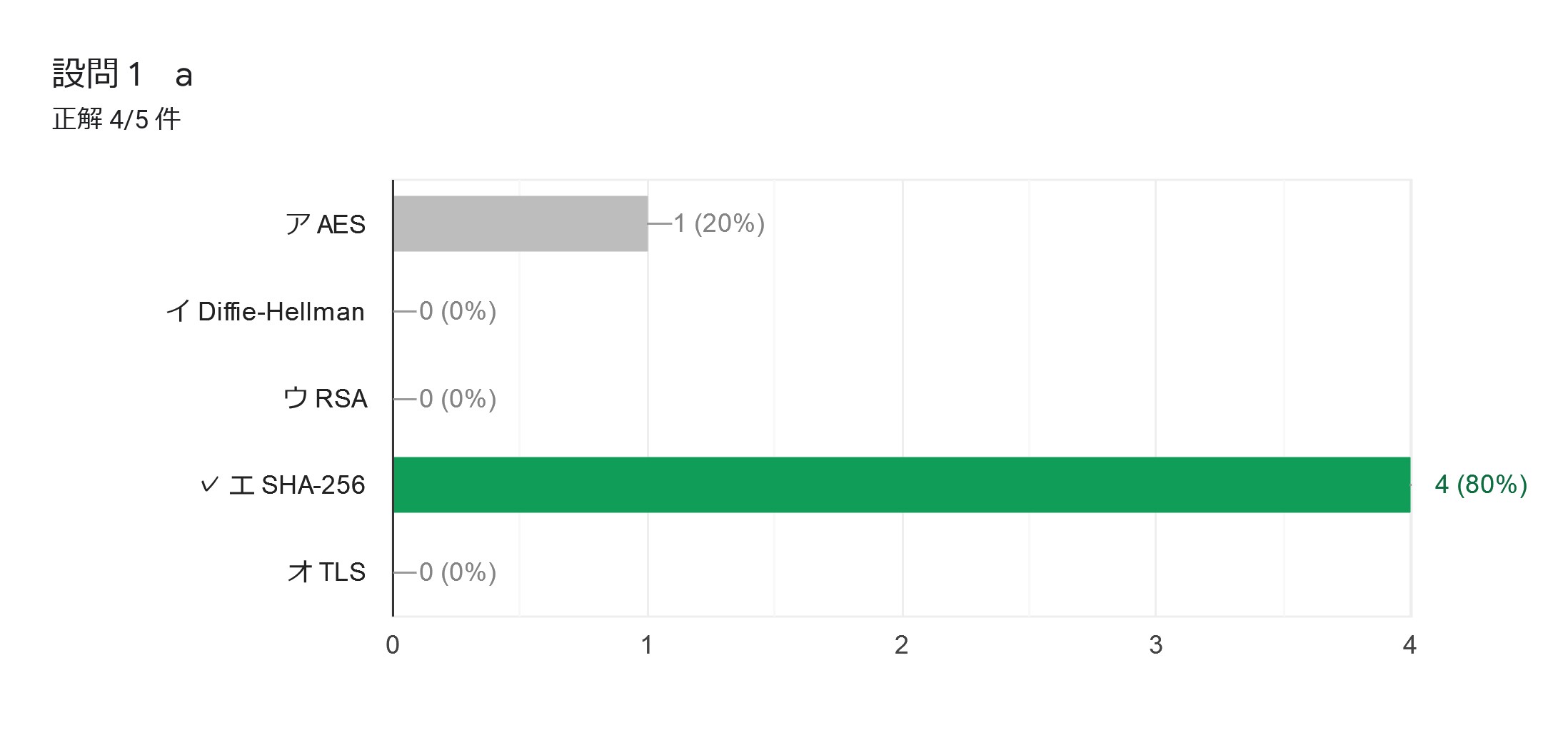Screen dimensions: 1568x745
Task: Click the question title 設問１ a
Action: click(123, 74)
